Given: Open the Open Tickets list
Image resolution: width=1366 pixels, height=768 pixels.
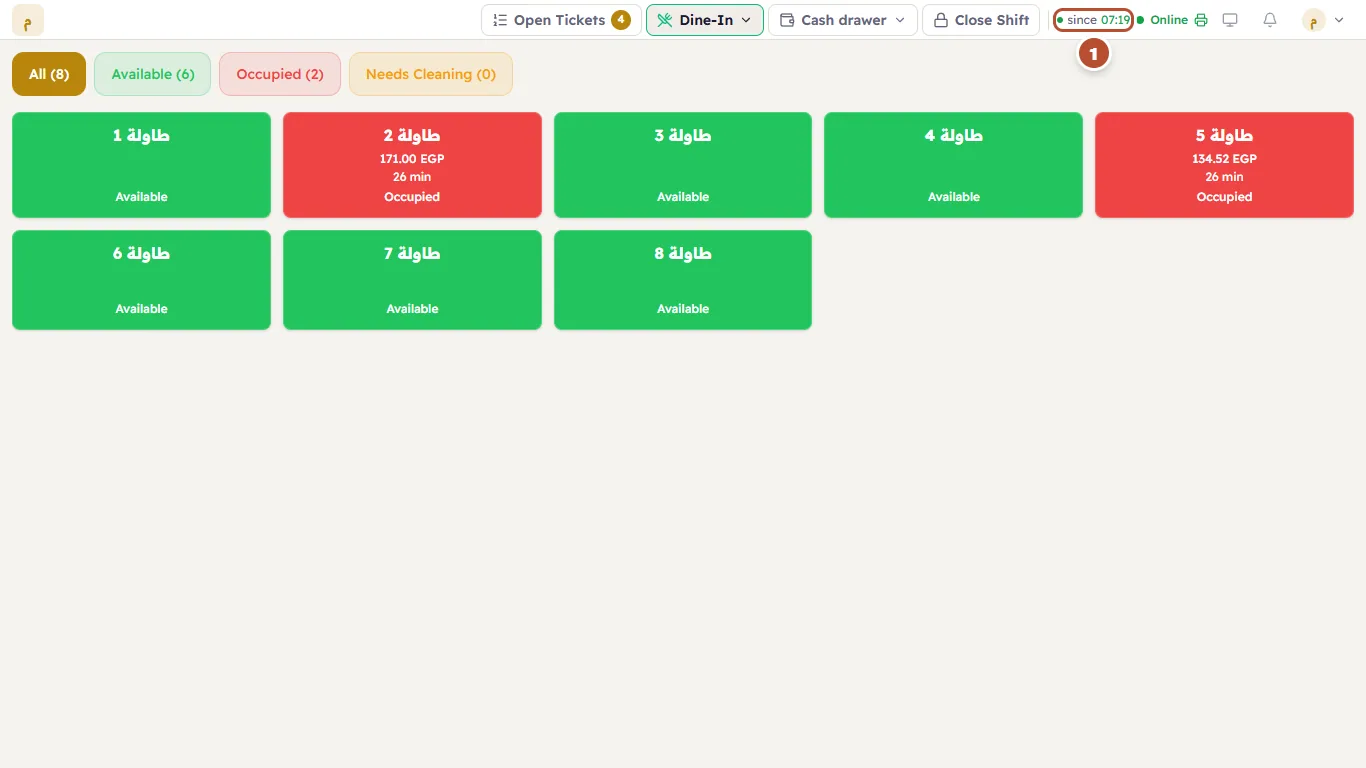Looking at the screenshot, I should click(x=561, y=20).
